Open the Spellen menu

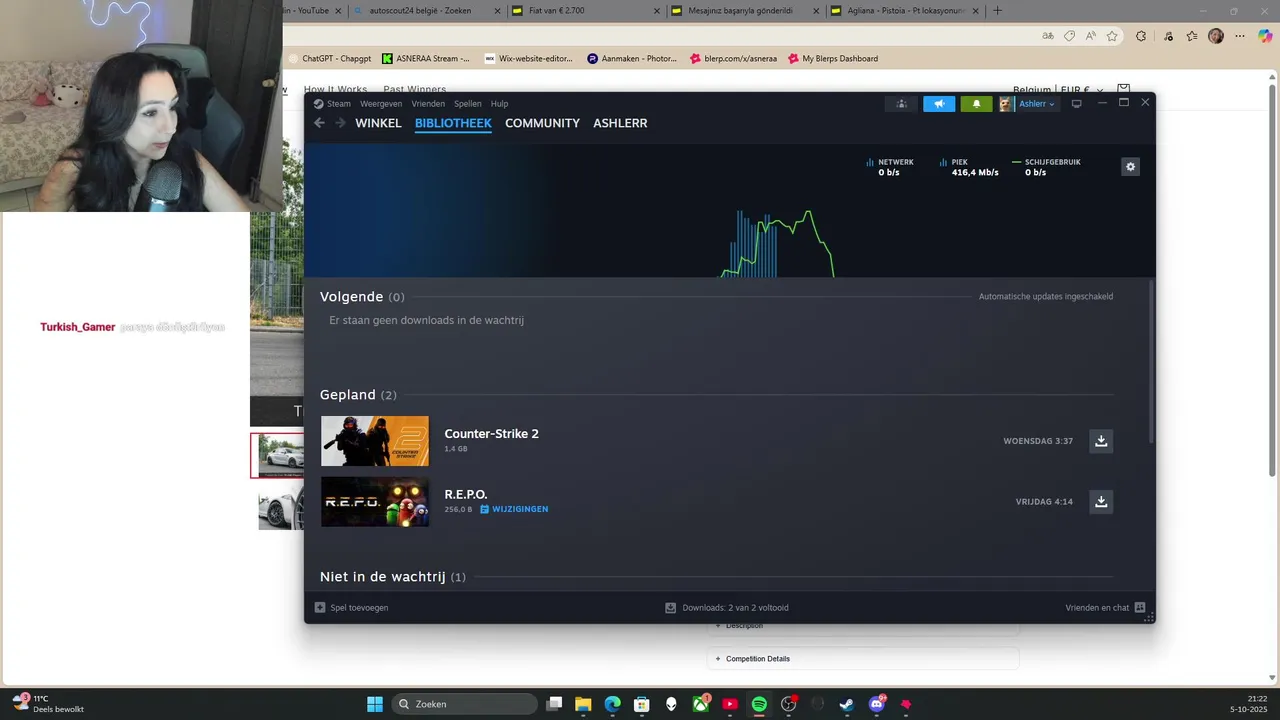pyautogui.click(x=467, y=104)
